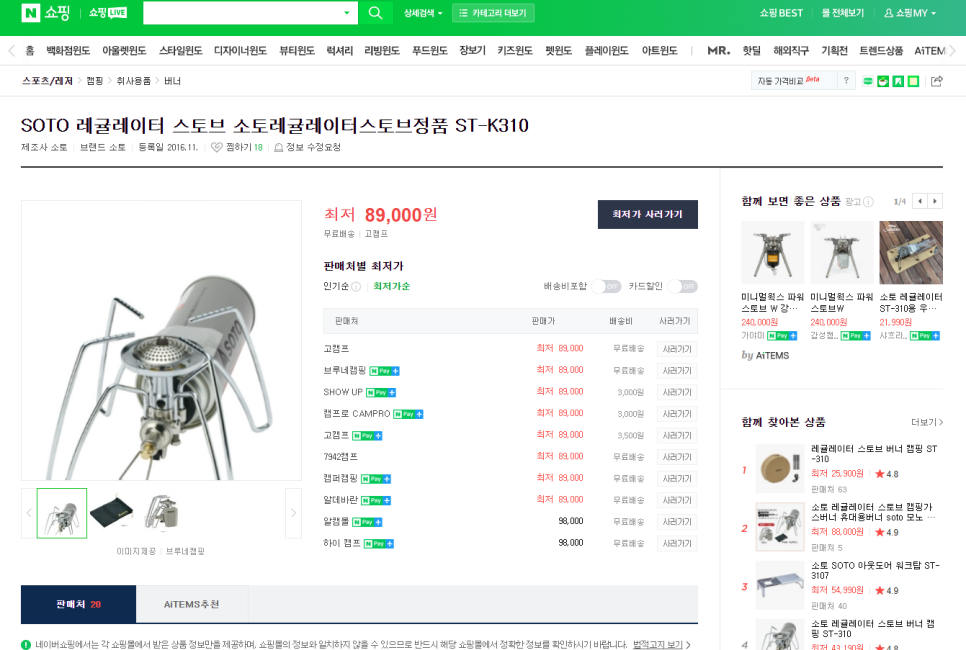The width and height of the screenshot is (966, 650).
Task: Expand the 상세검색 dropdown
Action: 423,13
